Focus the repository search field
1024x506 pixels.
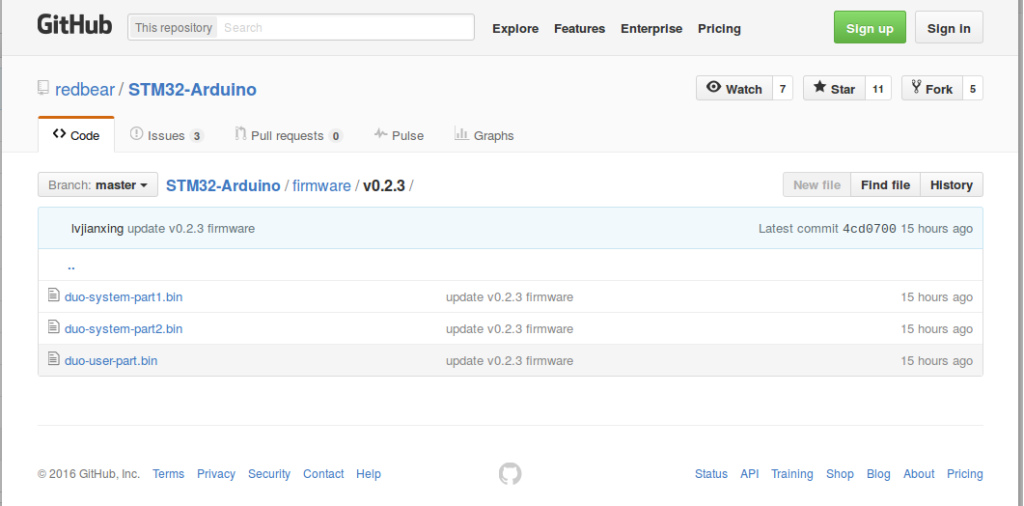pyautogui.click(x=345, y=28)
